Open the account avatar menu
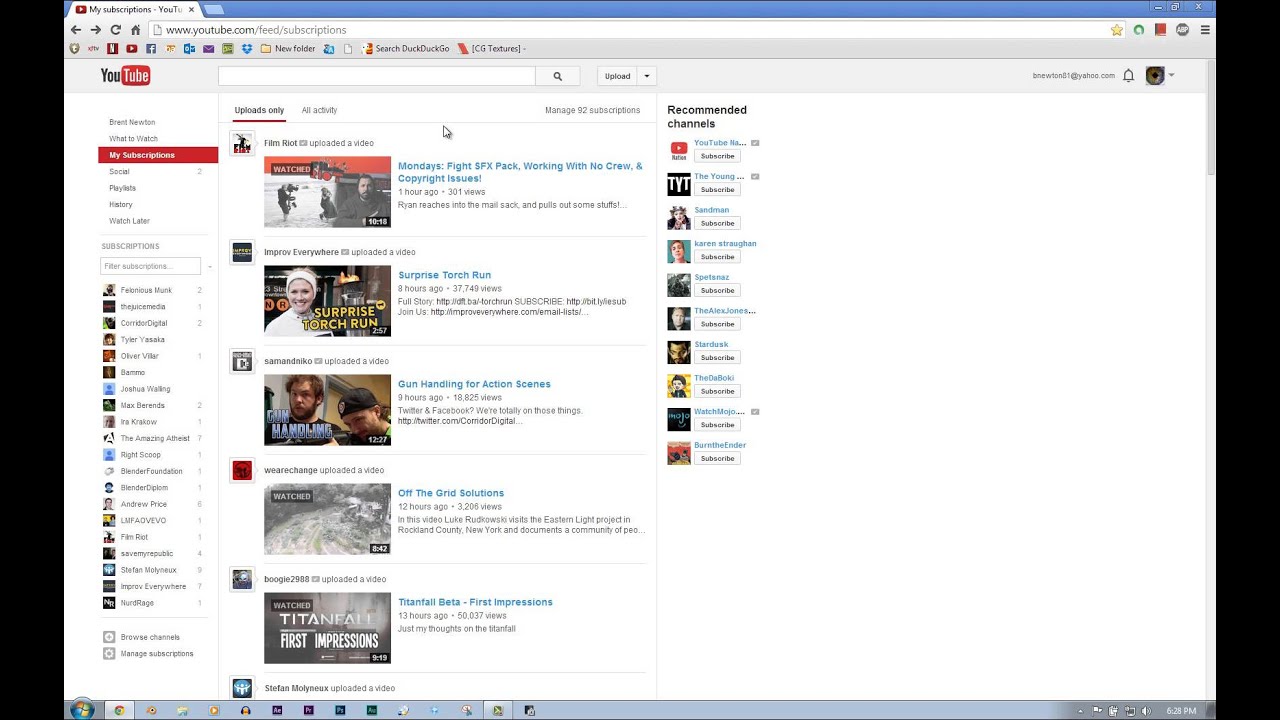1280x720 pixels. coord(1155,76)
